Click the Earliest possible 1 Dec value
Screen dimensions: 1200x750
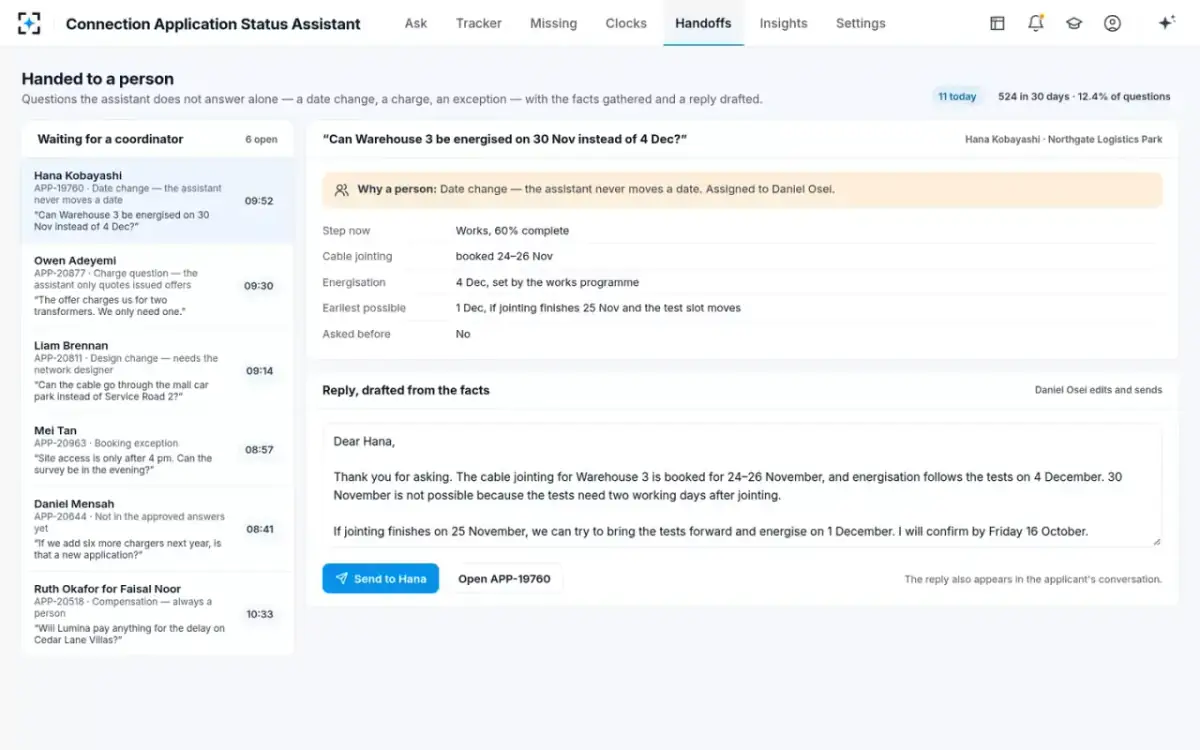(x=598, y=309)
